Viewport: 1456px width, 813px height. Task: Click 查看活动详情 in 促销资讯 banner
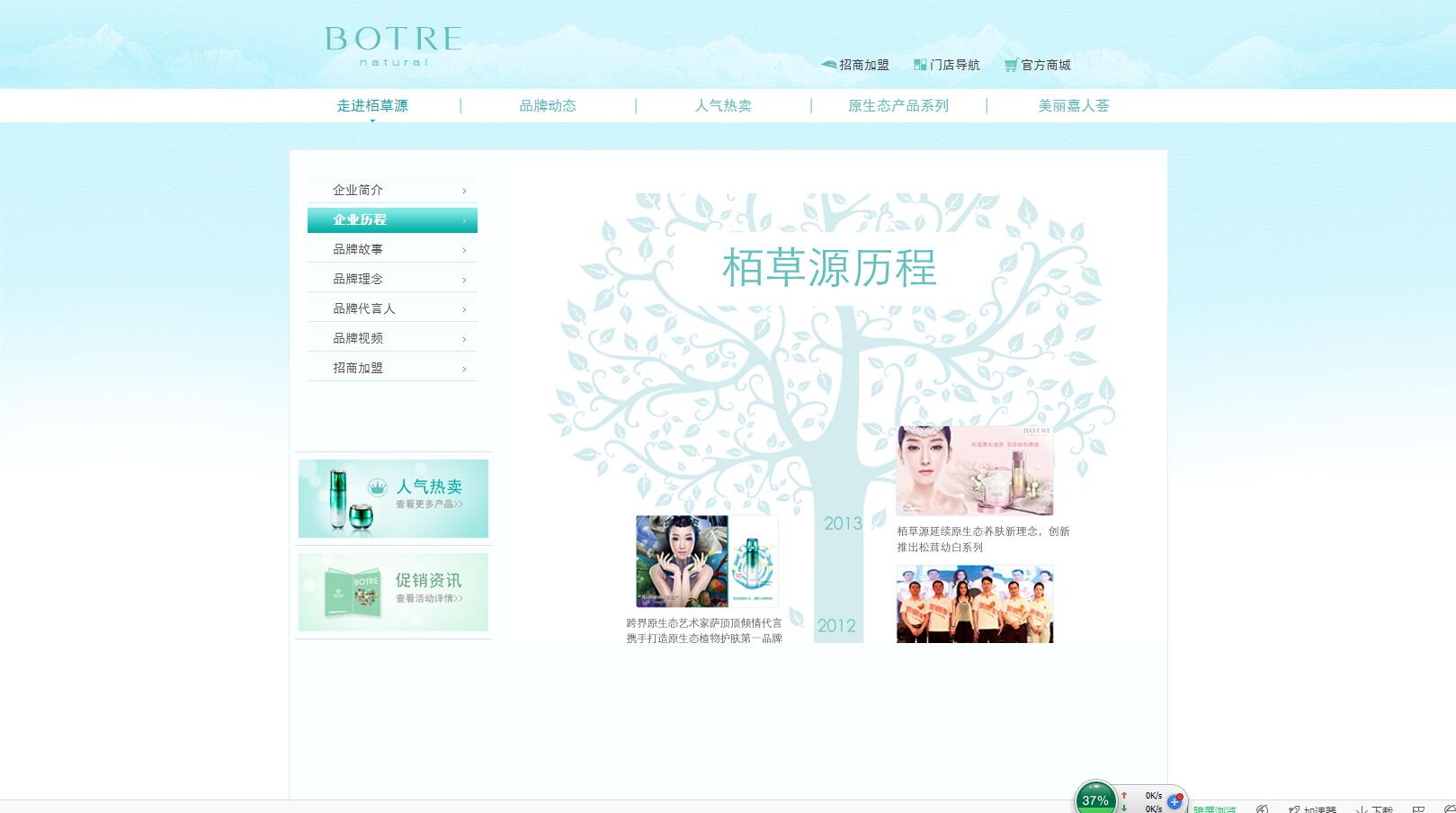point(428,600)
